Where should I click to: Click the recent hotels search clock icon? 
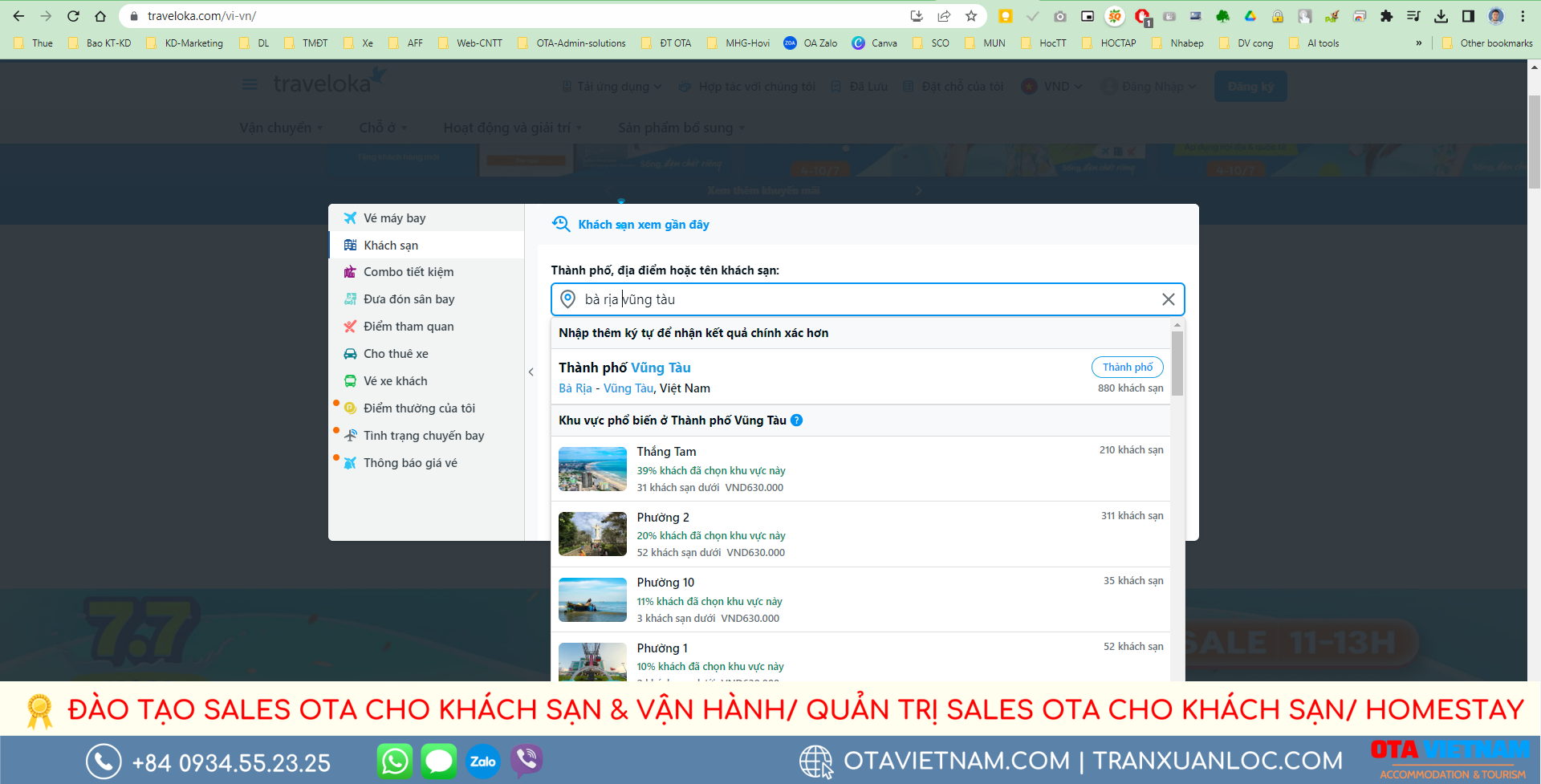point(561,224)
